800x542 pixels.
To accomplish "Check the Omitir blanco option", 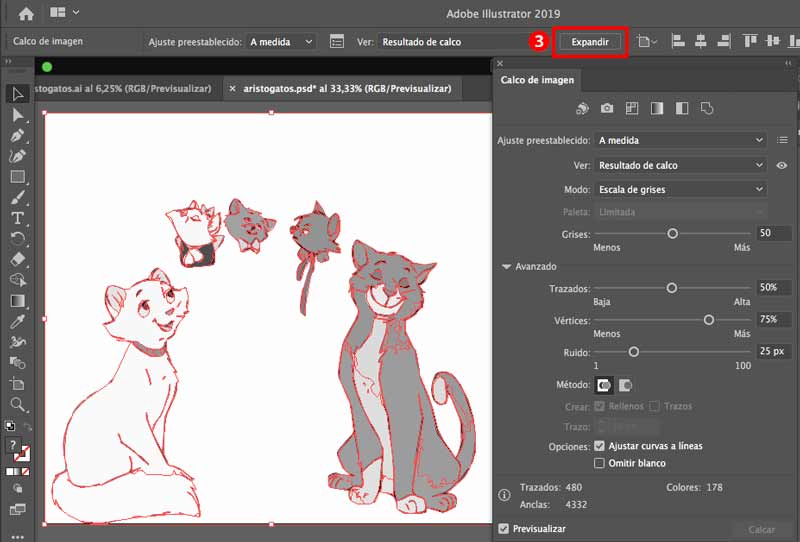I will tap(599, 463).
